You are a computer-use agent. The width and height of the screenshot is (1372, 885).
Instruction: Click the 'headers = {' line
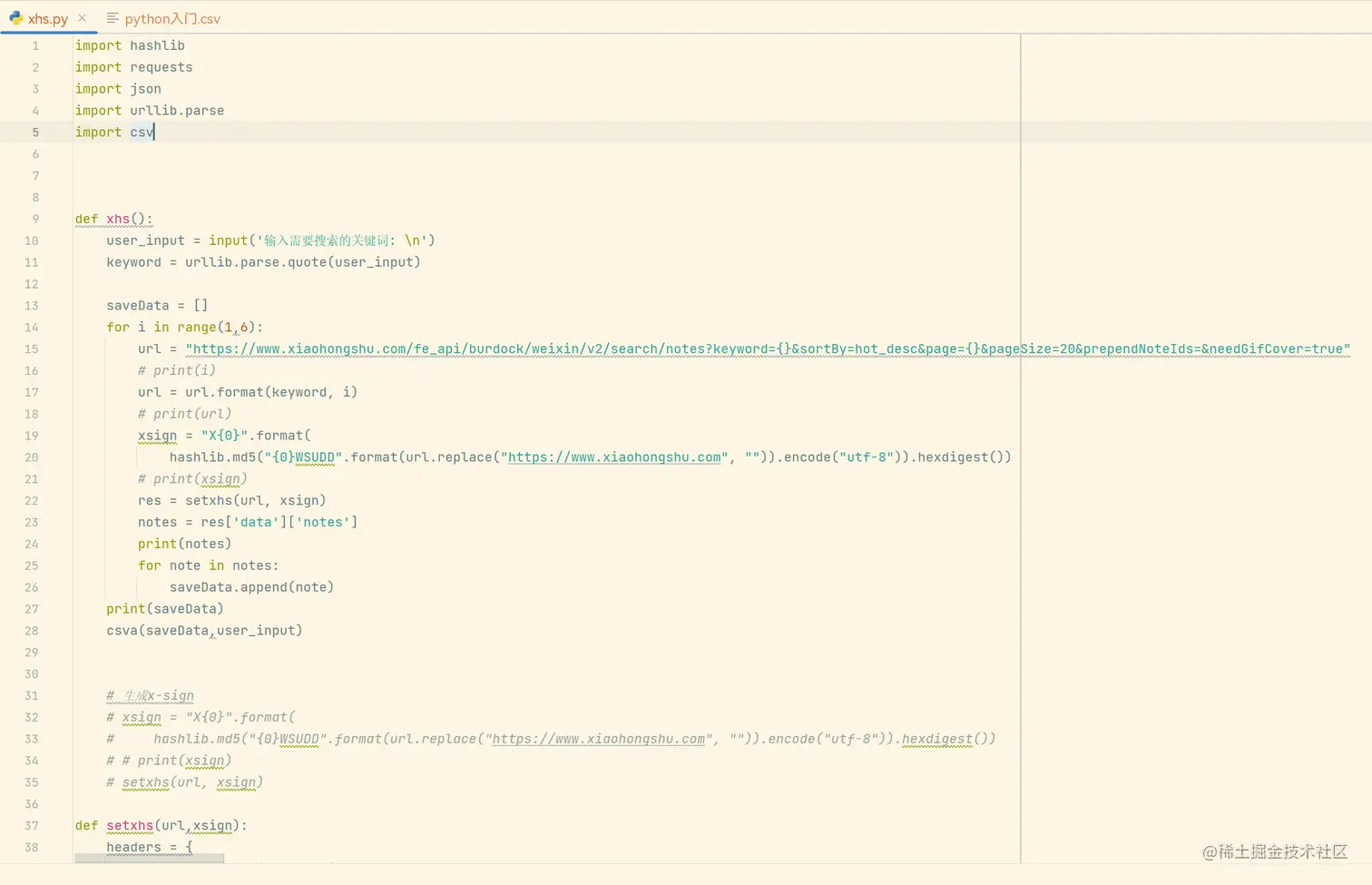coord(150,848)
